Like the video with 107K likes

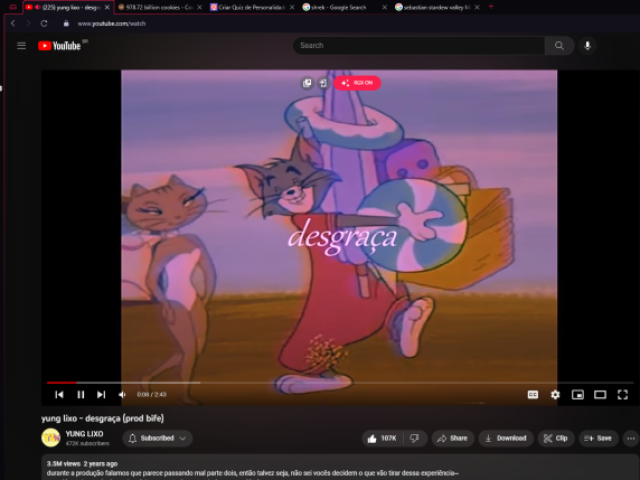pyautogui.click(x=383, y=438)
